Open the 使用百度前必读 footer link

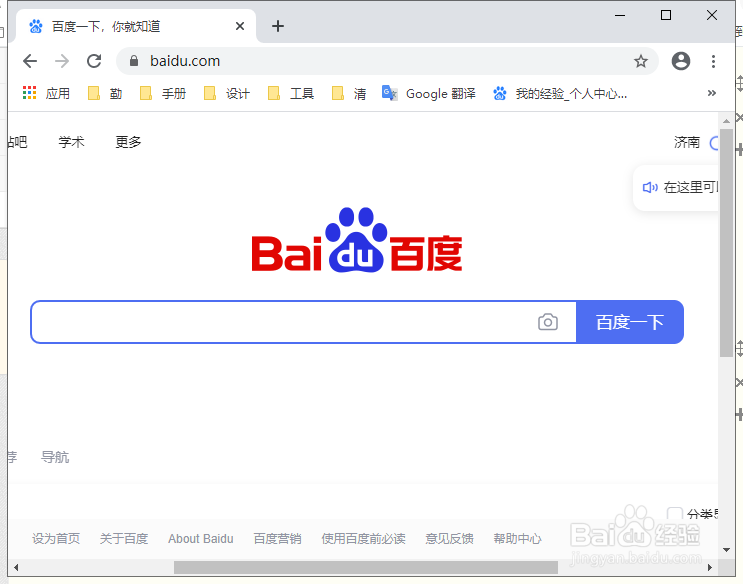pos(363,538)
